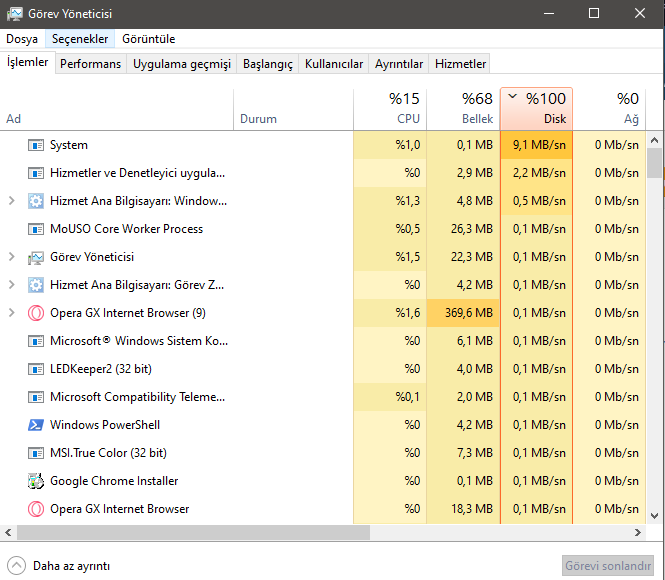The height and width of the screenshot is (580, 665).
Task: Click the Hizmetler ve Denetleyici uygulaması icon
Action: pos(36,173)
